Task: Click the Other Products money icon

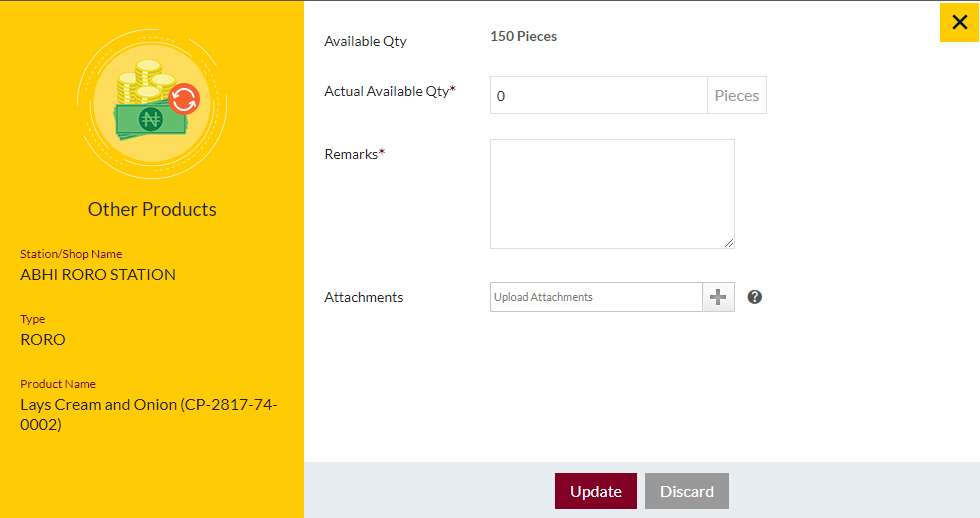Action: click(x=152, y=104)
